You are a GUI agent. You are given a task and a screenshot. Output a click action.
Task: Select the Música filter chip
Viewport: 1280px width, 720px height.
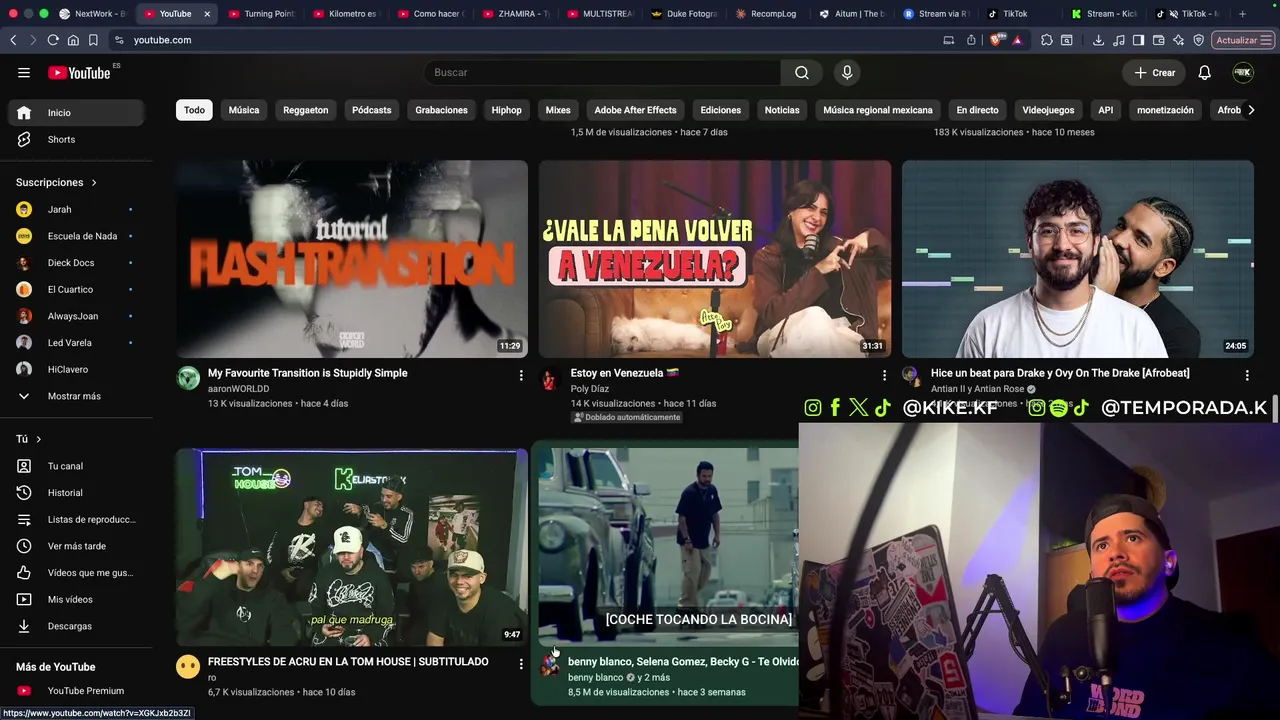pos(244,110)
